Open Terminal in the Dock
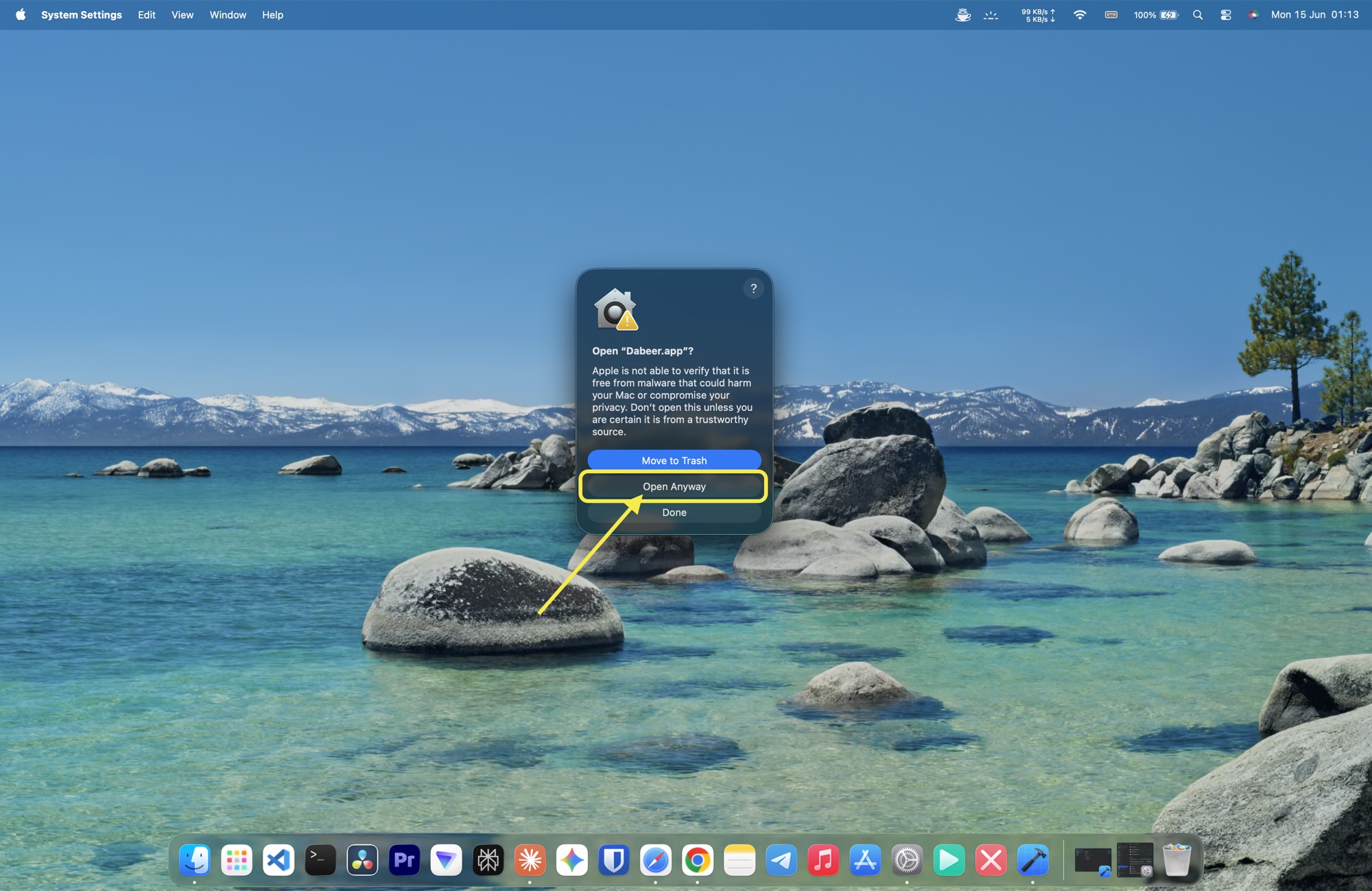 point(320,859)
